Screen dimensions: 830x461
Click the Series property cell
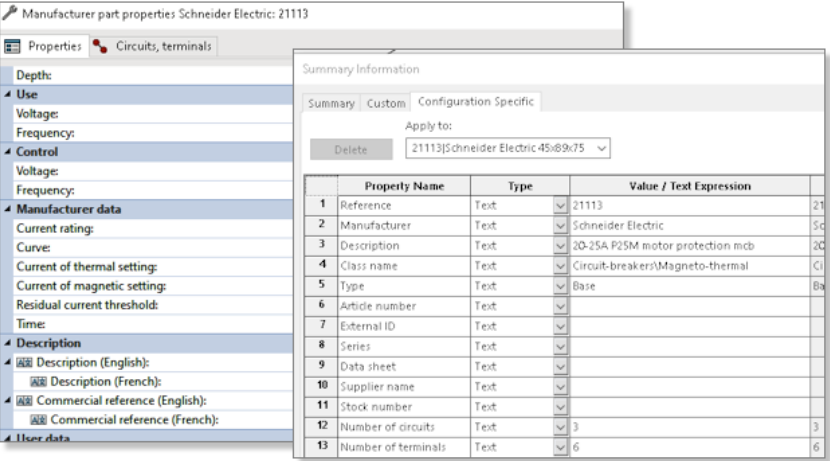[404, 346]
